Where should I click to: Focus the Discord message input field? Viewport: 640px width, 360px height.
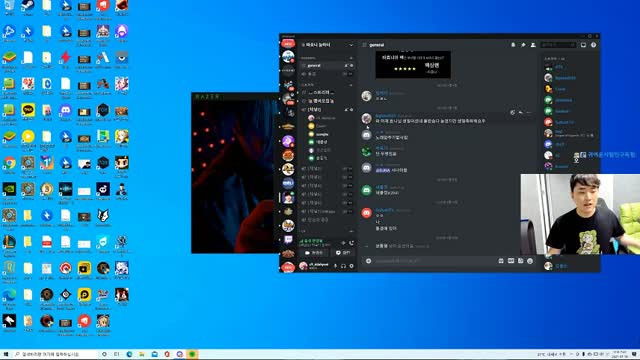coord(434,261)
